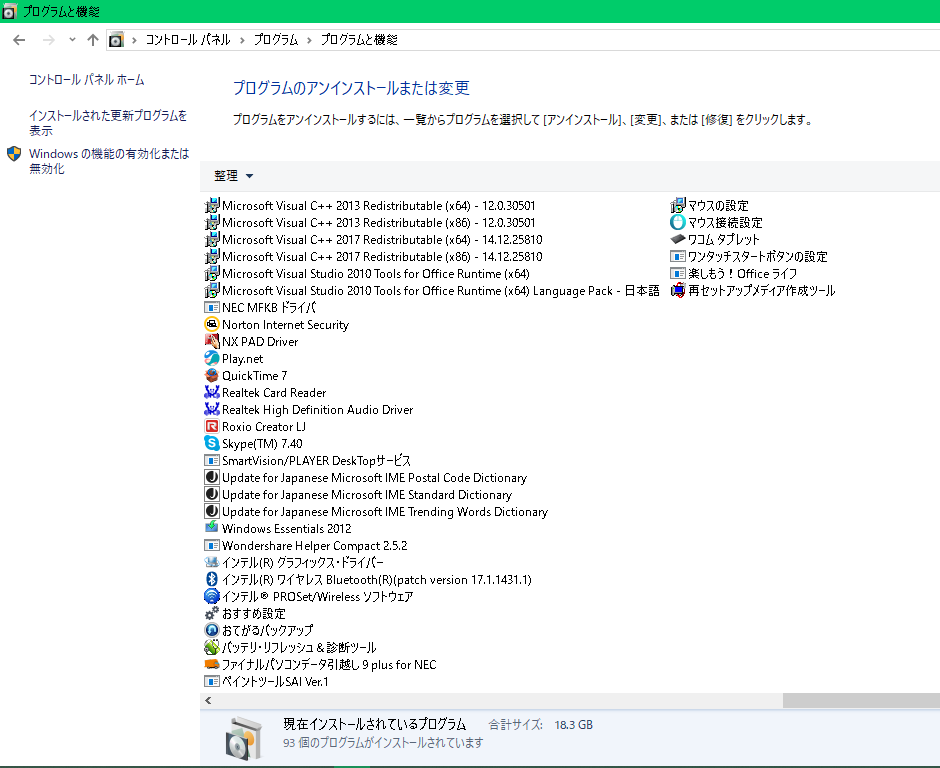
Task: Click the ワコム タブレット icon
Action: pos(677,239)
